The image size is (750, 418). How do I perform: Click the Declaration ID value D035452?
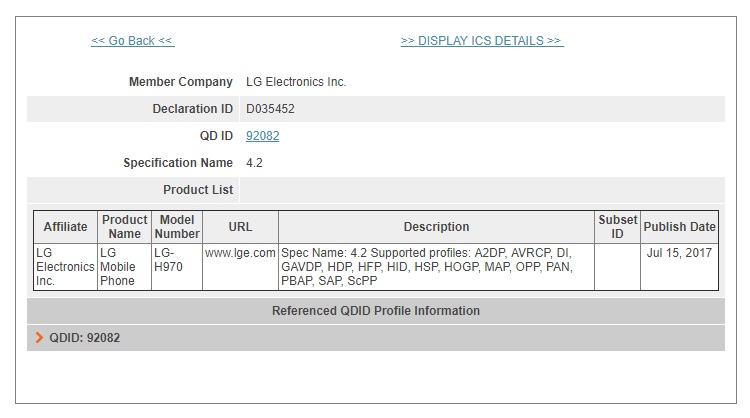click(x=270, y=109)
